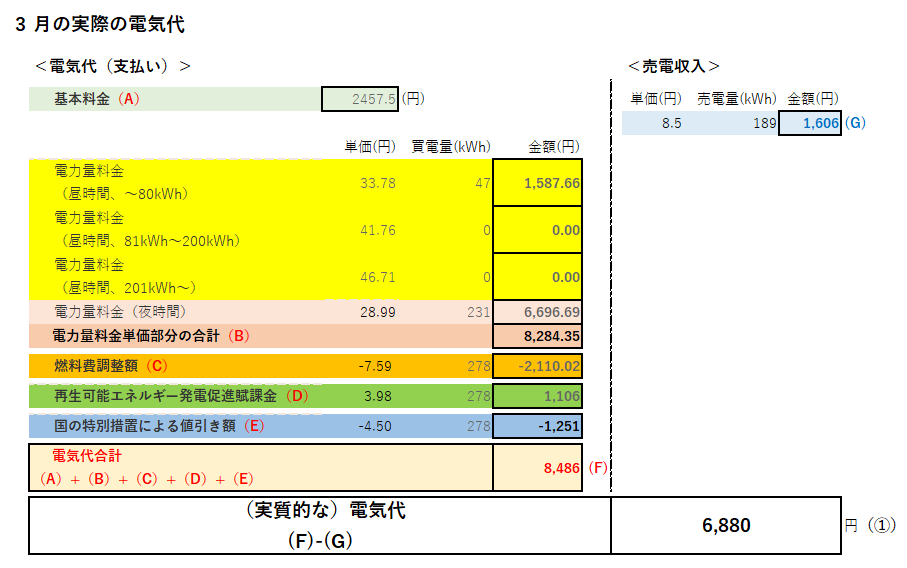Click the sold electricity quantity cell 189
907x568 pixels.
[x=740, y=123]
